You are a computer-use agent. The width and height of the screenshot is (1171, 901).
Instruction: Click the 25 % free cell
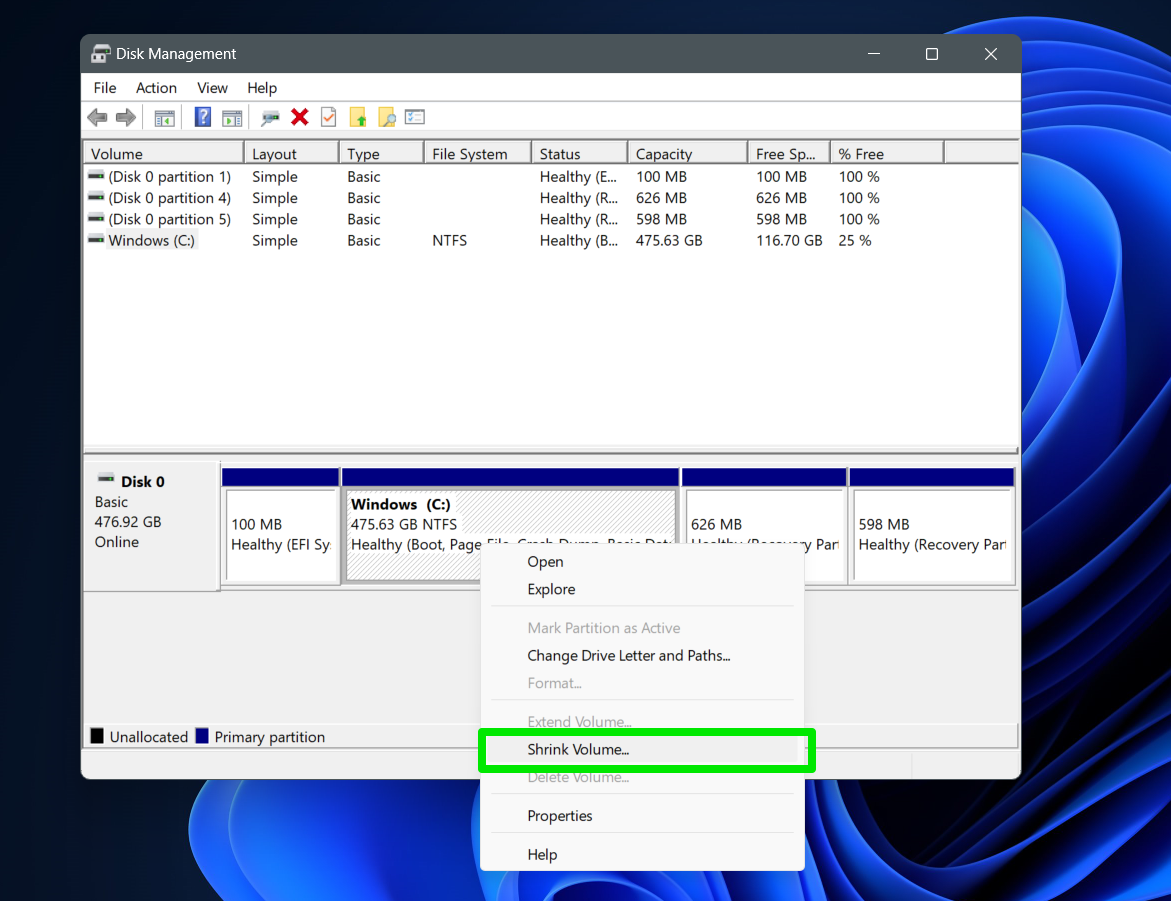[x=855, y=241]
